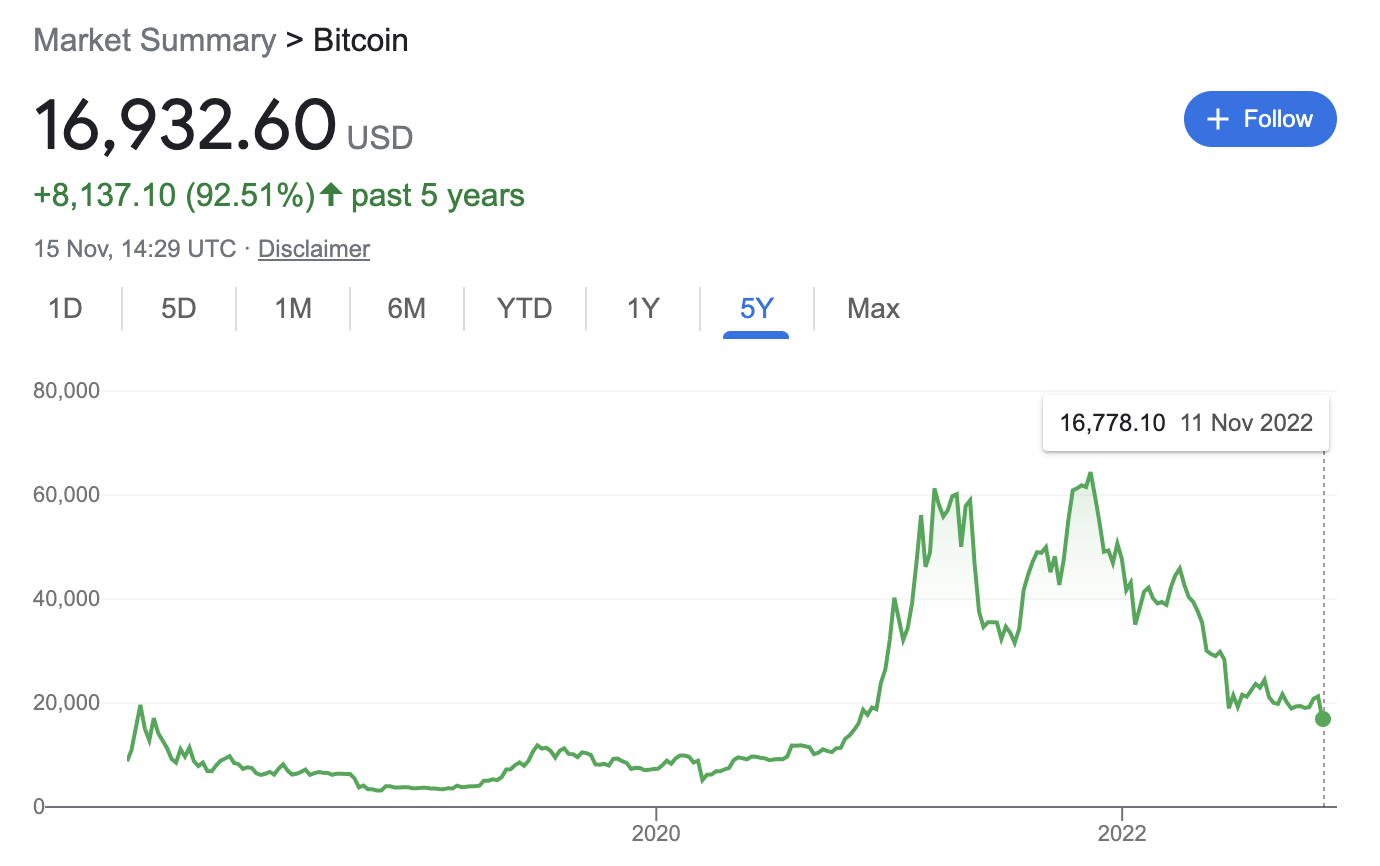Click the plus icon on the Follow button
This screenshot has height=866, width=1380.
(1217, 119)
